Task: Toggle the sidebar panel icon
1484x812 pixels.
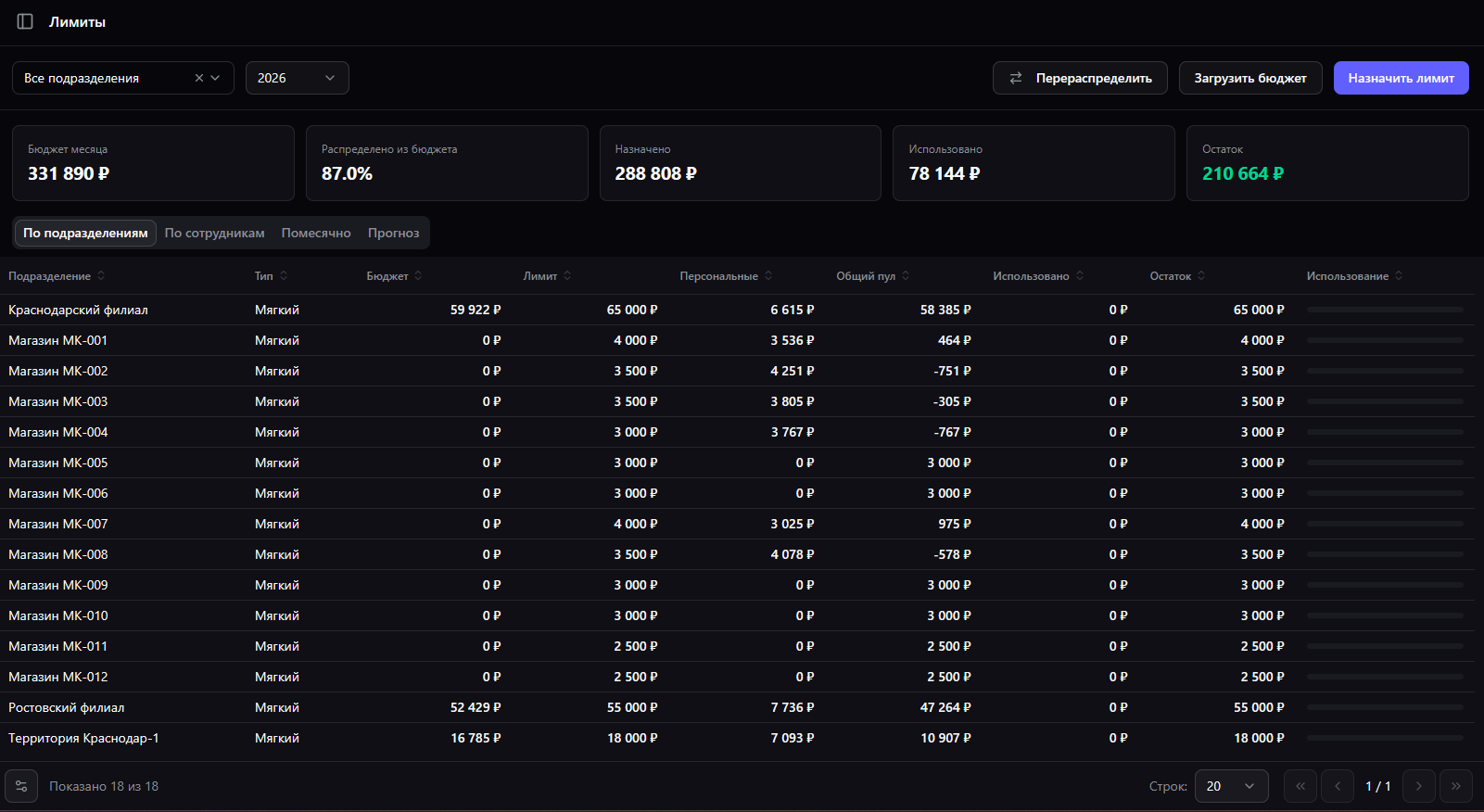Action: tap(25, 21)
